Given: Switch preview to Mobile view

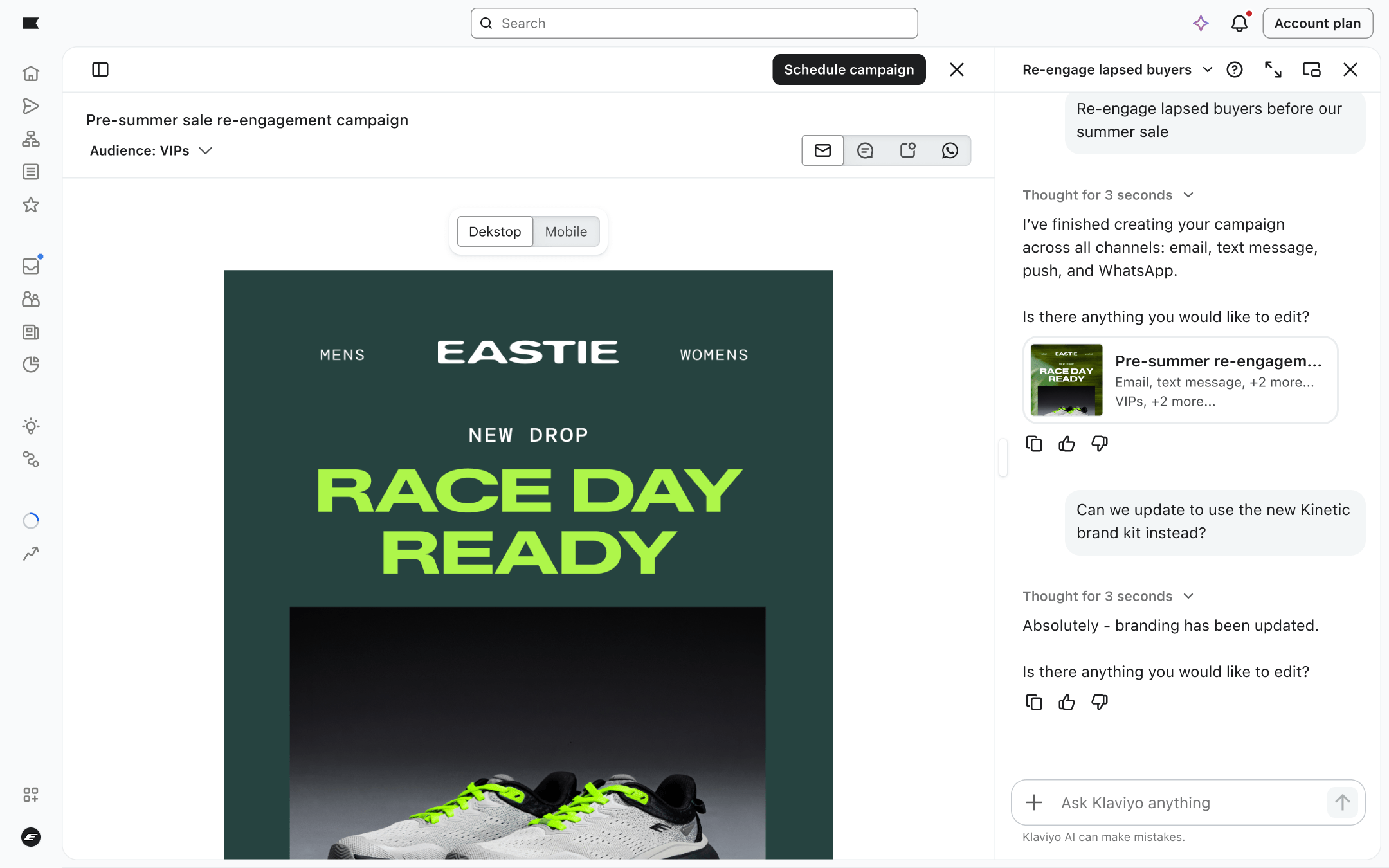Looking at the screenshot, I should tap(566, 231).
